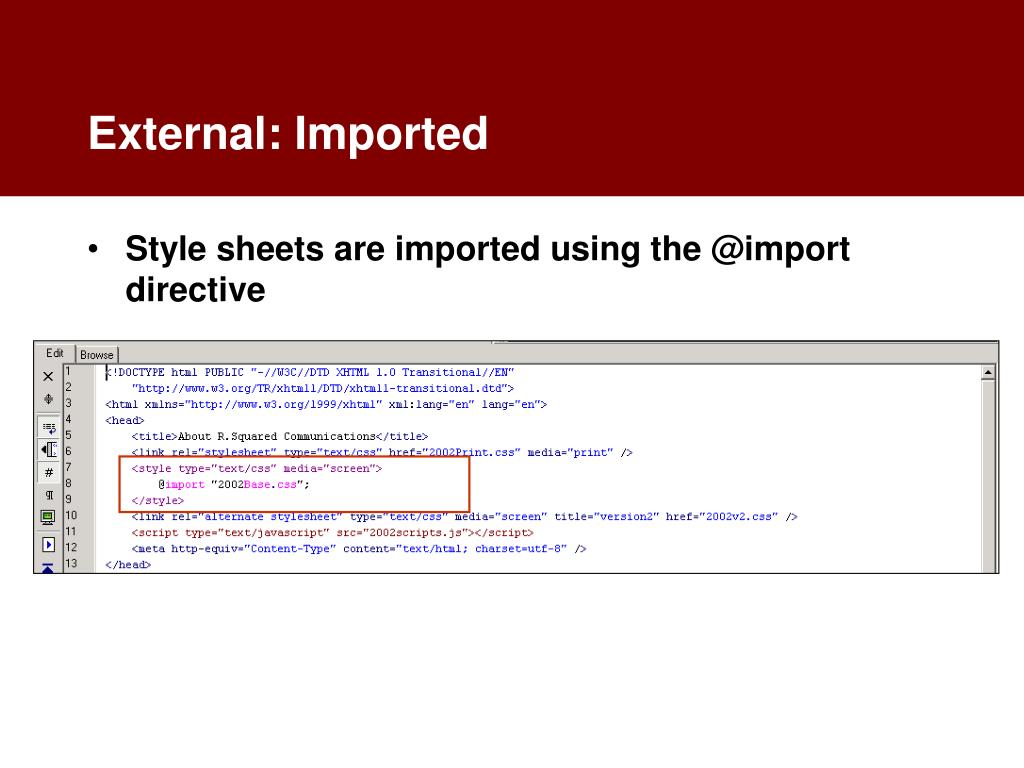The image size is (1024, 768).
Task: Toggle the left margin panel icon
Action: pos(49,449)
